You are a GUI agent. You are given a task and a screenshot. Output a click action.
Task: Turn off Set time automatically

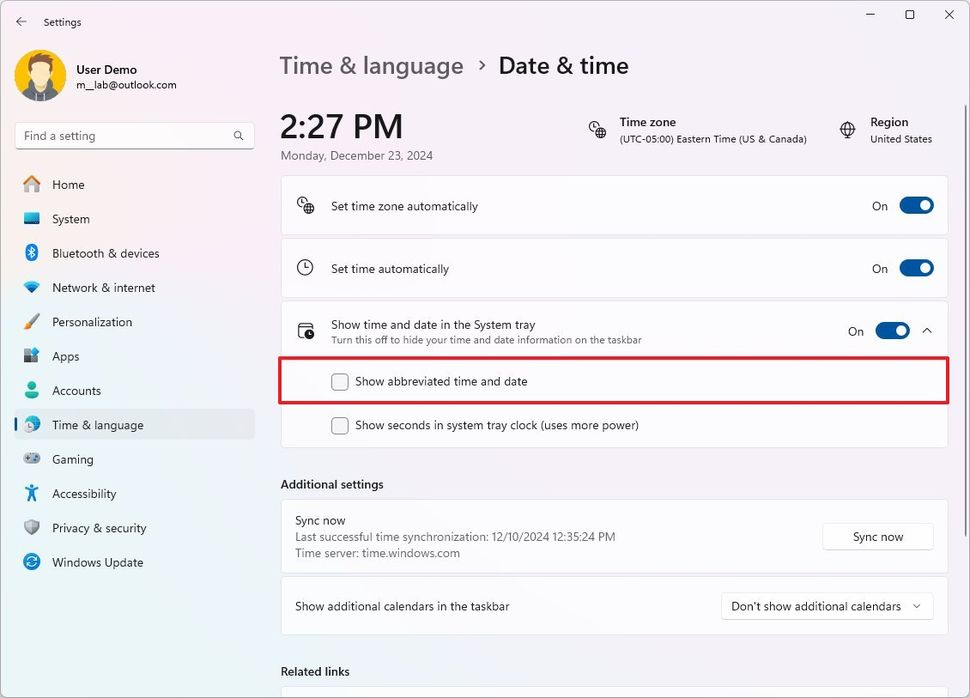tap(916, 268)
